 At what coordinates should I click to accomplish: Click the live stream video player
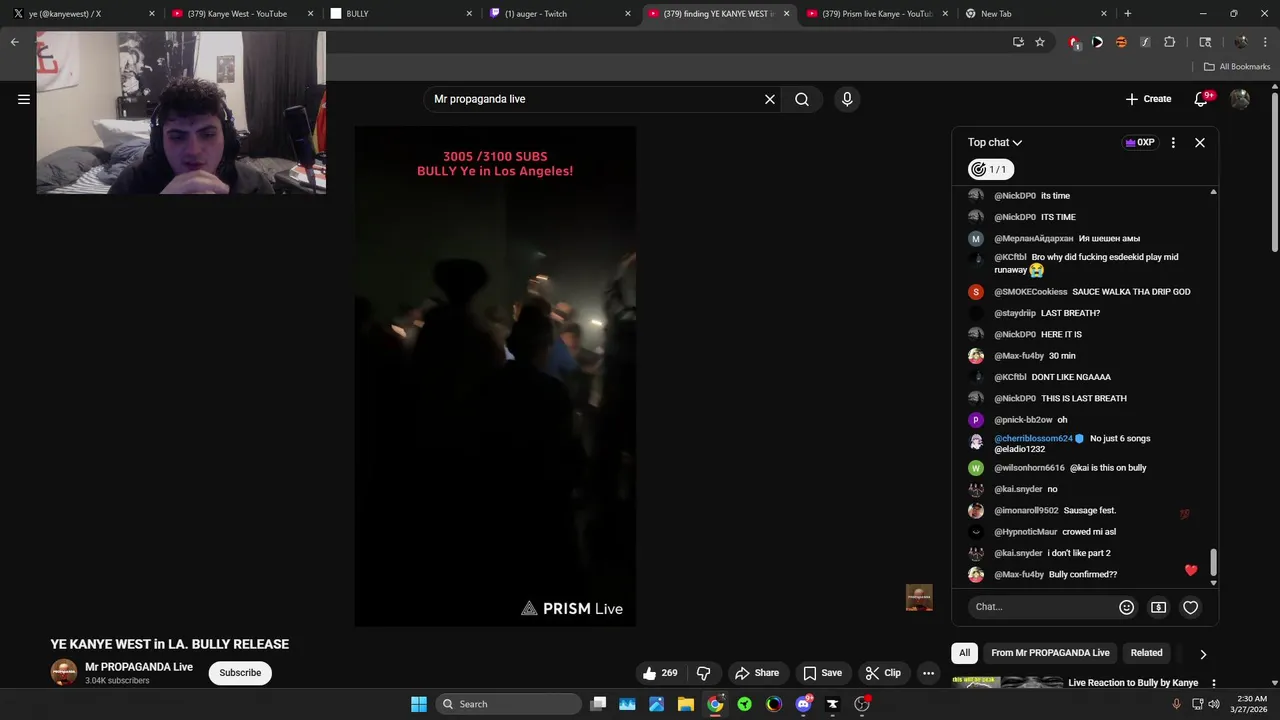495,376
